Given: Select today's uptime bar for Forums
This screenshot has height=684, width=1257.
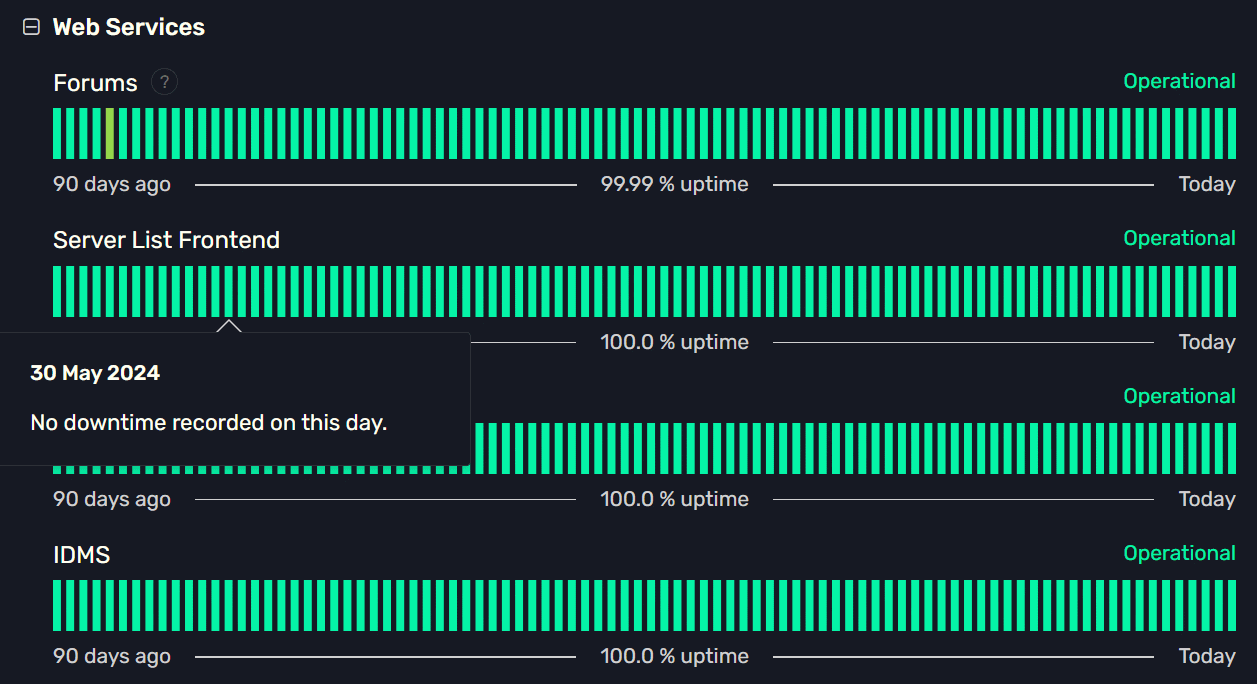Looking at the screenshot, I should click(1231, 131).
